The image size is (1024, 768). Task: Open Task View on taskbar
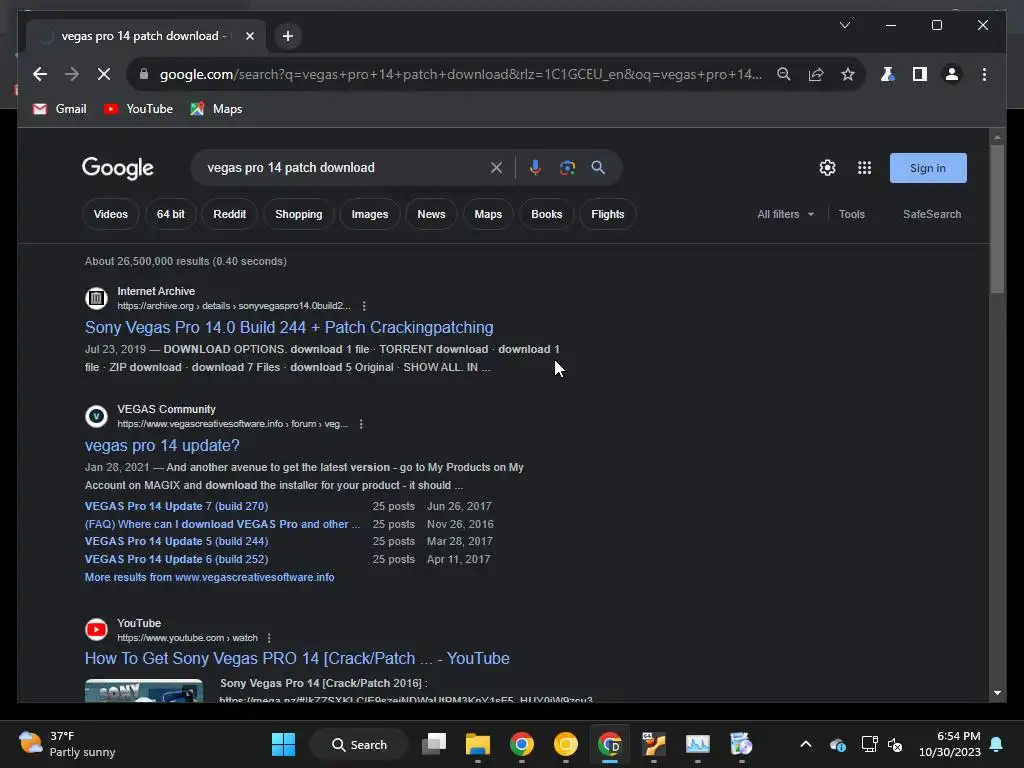[434, 744]
